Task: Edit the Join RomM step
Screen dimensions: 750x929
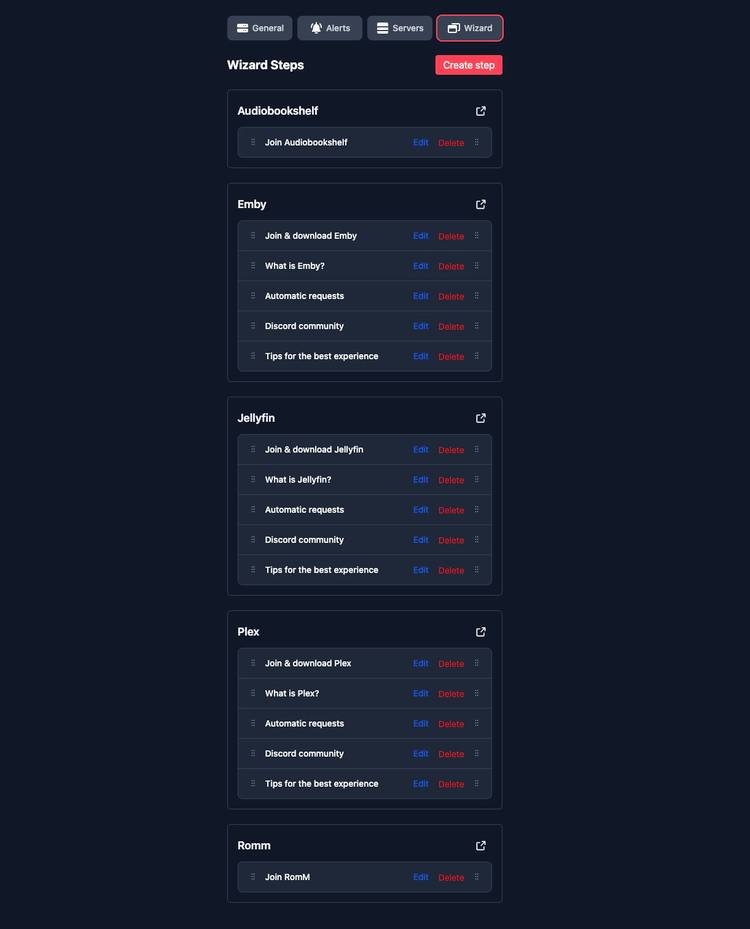Action: [x=420, y=877]
